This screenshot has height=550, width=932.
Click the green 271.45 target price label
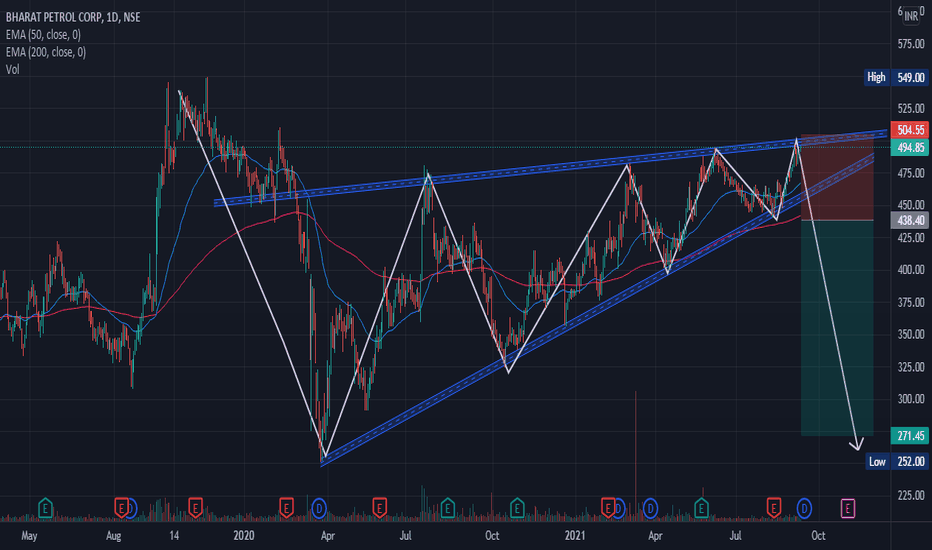[x=910, y=436]
